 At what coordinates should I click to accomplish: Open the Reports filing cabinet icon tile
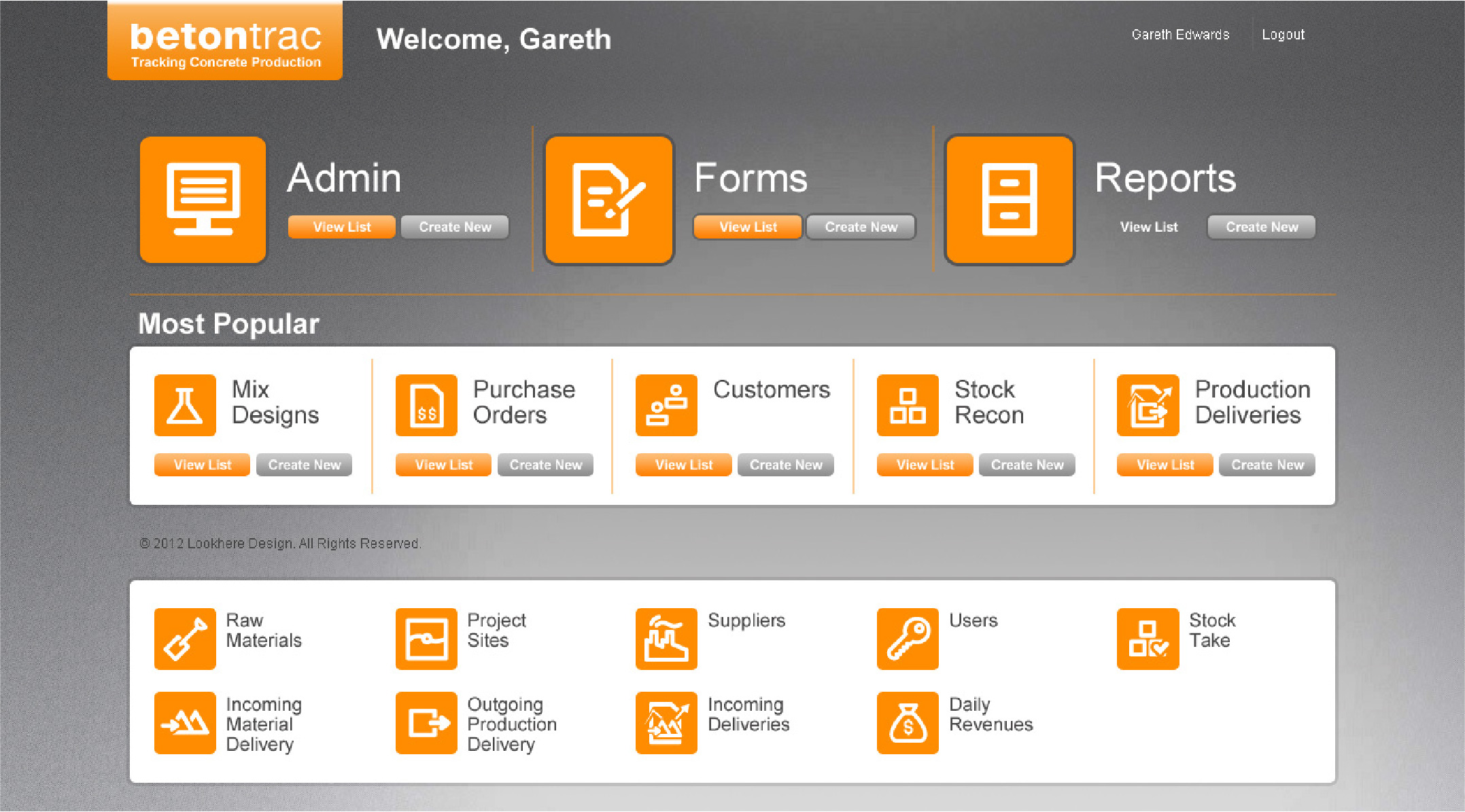[1010, 200]
